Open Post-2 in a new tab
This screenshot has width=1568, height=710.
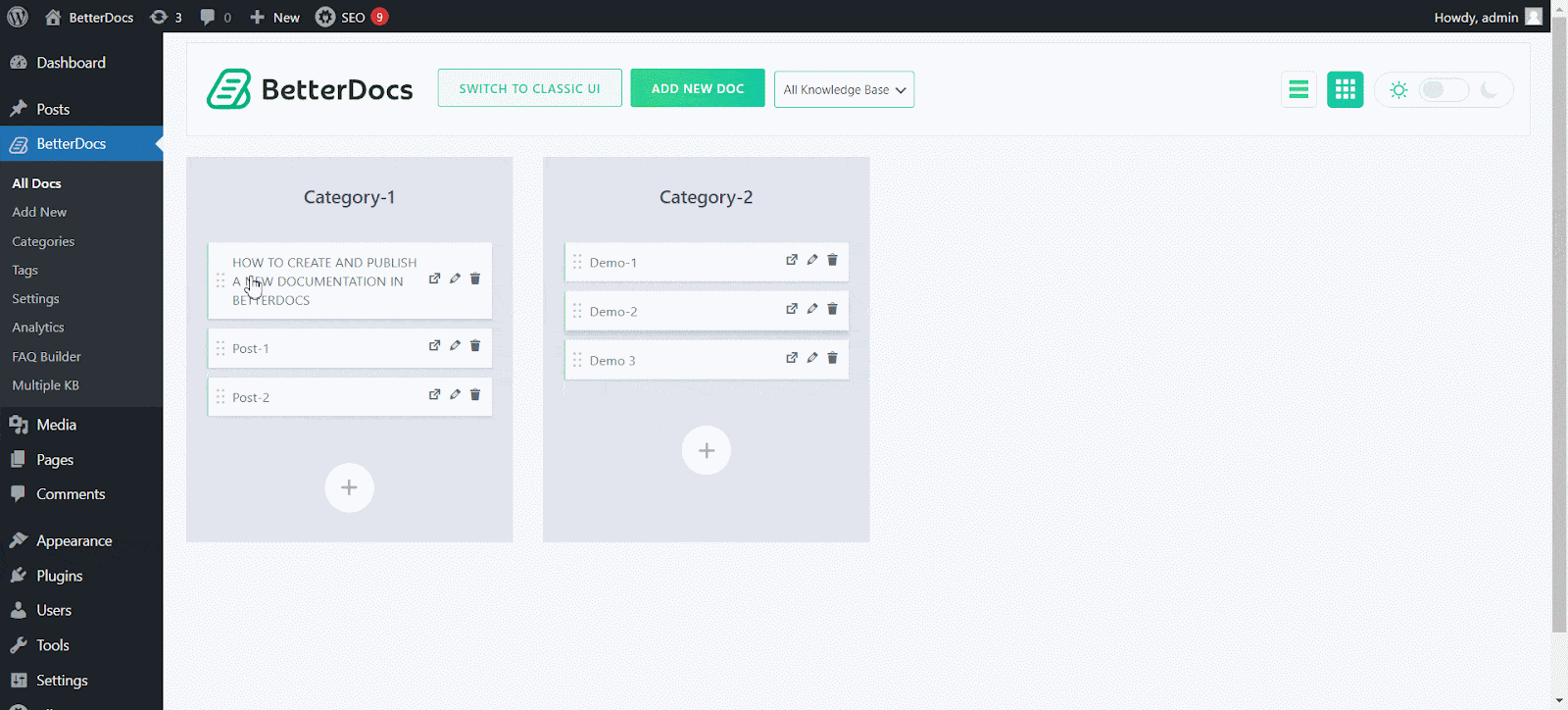pos(434,394)
